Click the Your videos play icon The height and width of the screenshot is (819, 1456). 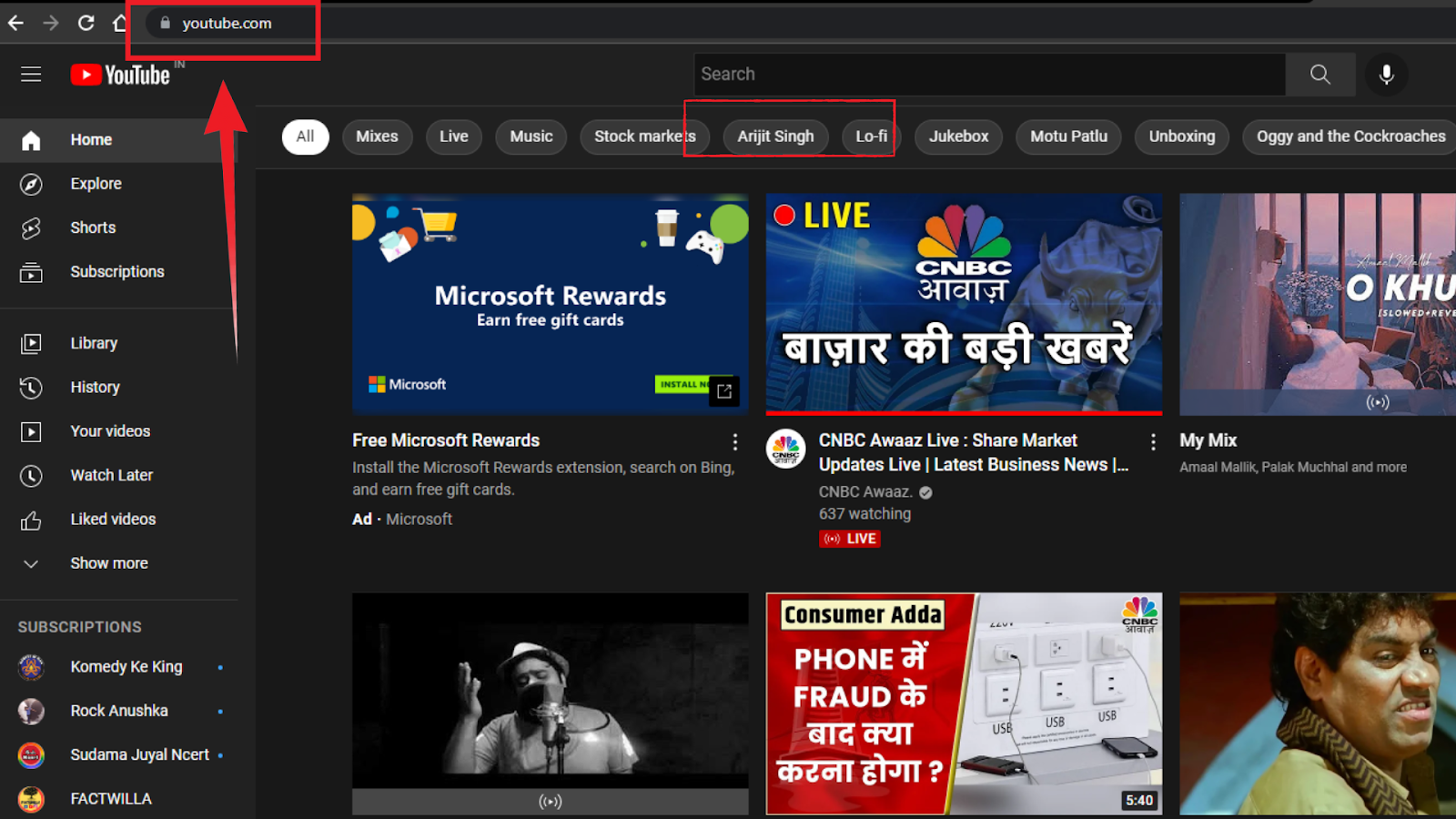(x=31, y=431)
